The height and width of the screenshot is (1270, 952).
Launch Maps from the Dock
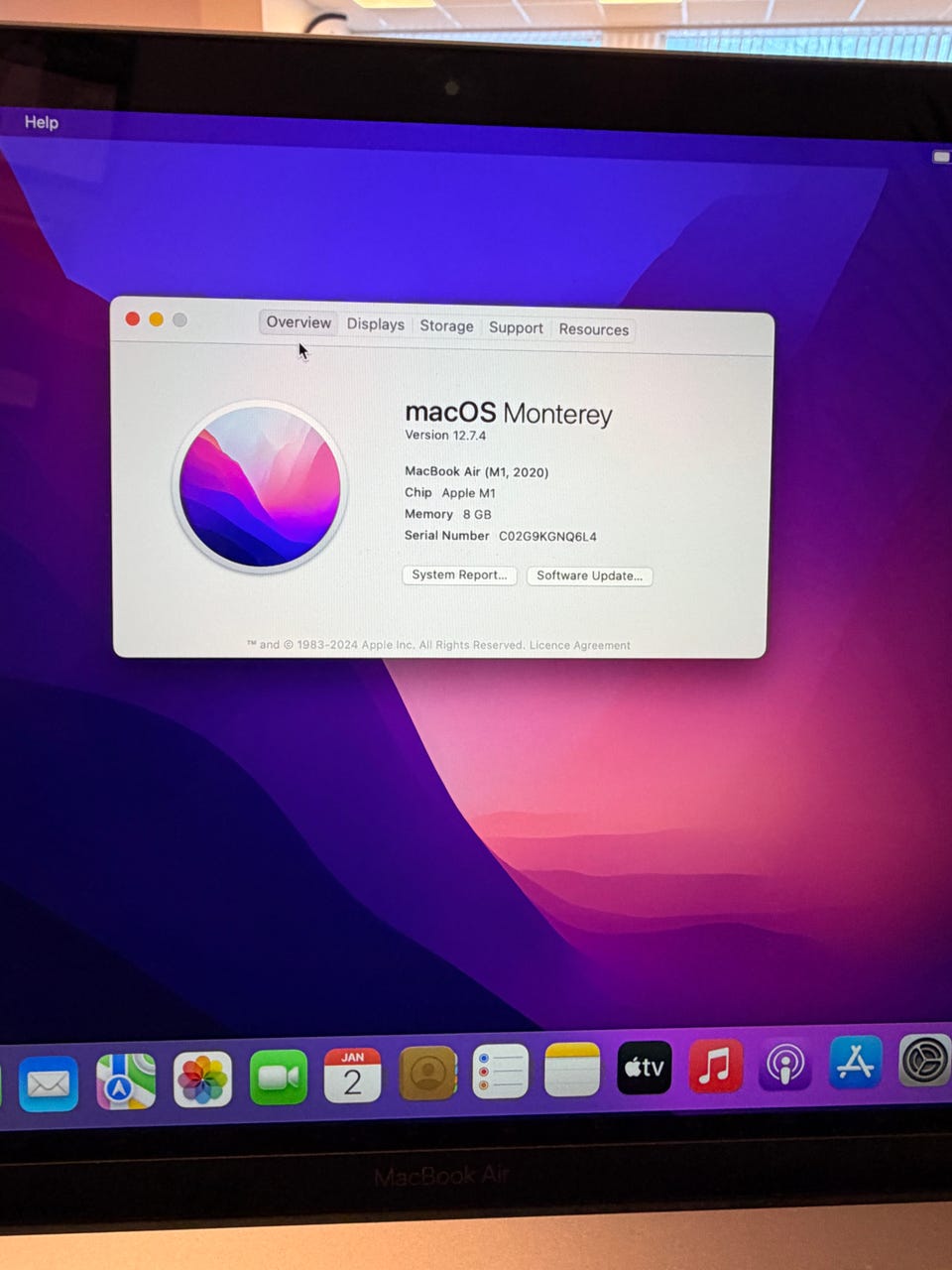(x=126, y=1081)
